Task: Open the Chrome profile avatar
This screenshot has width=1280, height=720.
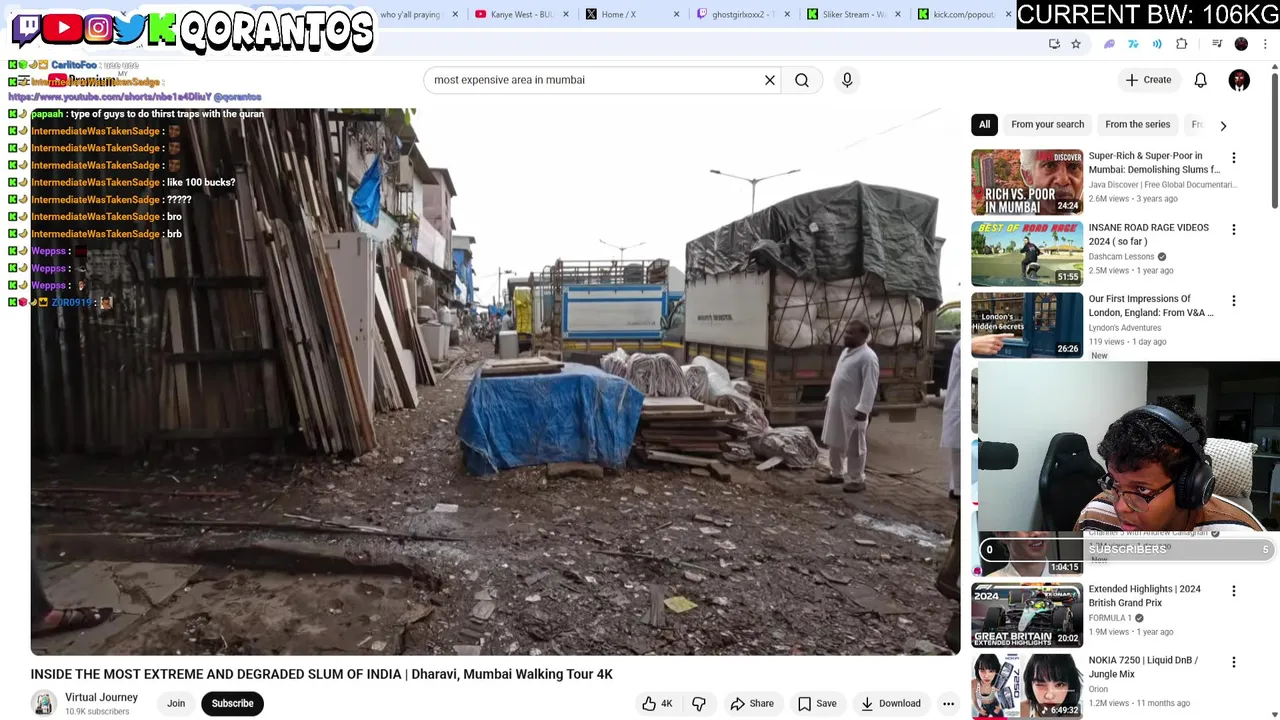Action: (1241, 44)
